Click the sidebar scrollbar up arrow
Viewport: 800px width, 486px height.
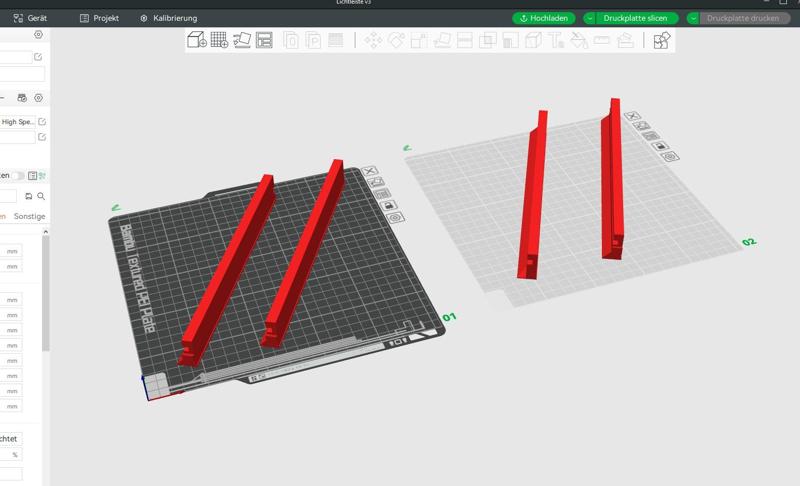pyautogui.click(x=45, y=232)
